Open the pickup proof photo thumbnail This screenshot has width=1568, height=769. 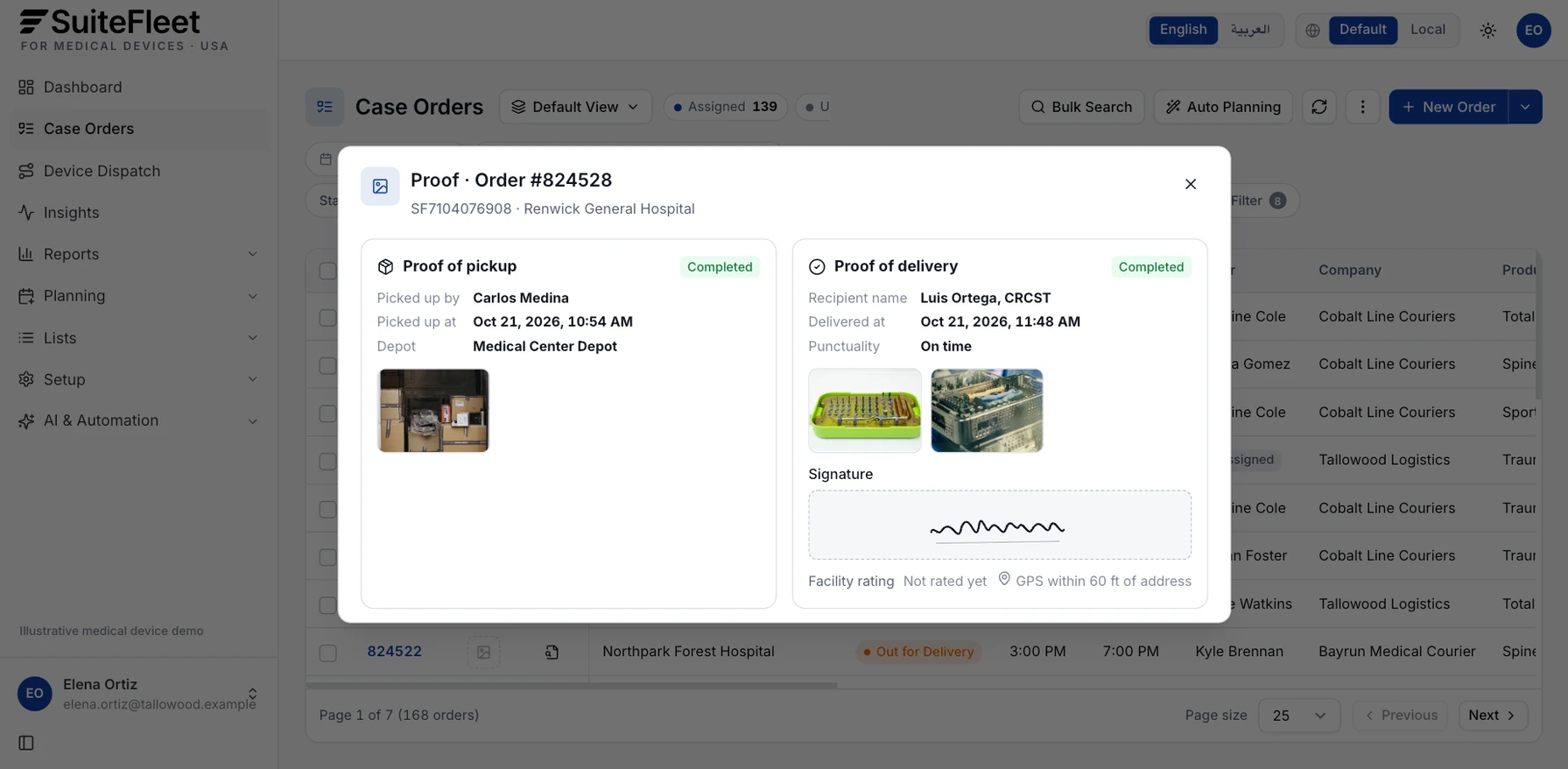click(x=433, y=411)
